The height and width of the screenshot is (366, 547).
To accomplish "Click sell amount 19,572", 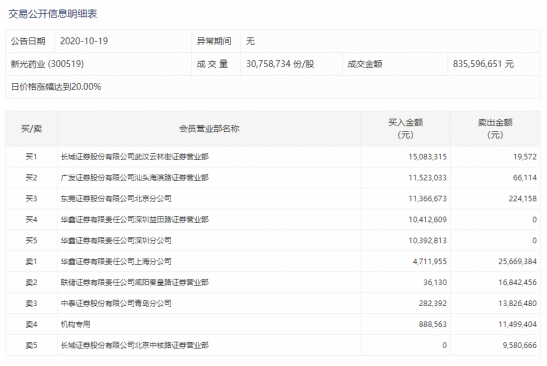I will [x=525, y=157].
